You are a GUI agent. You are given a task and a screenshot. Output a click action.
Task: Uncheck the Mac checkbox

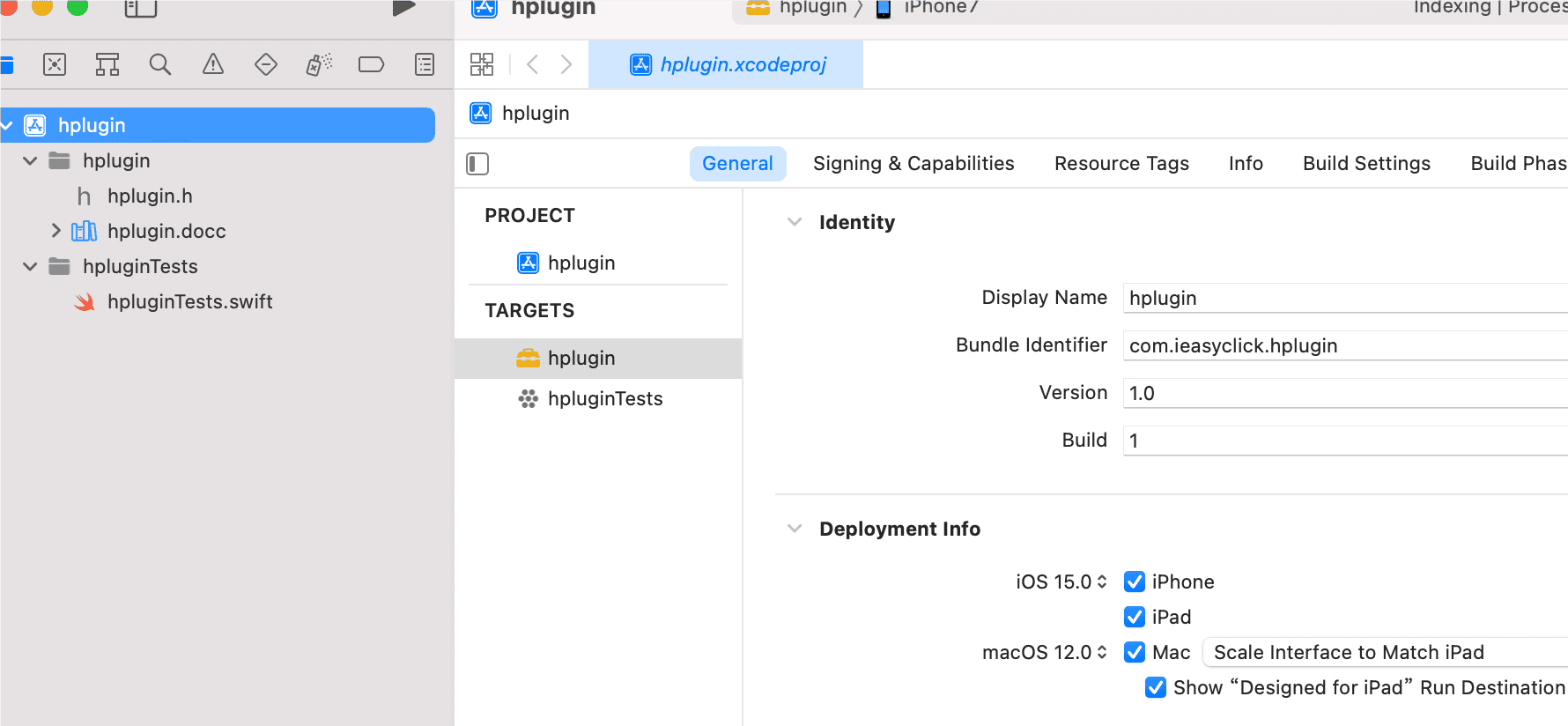[1135, 652]
